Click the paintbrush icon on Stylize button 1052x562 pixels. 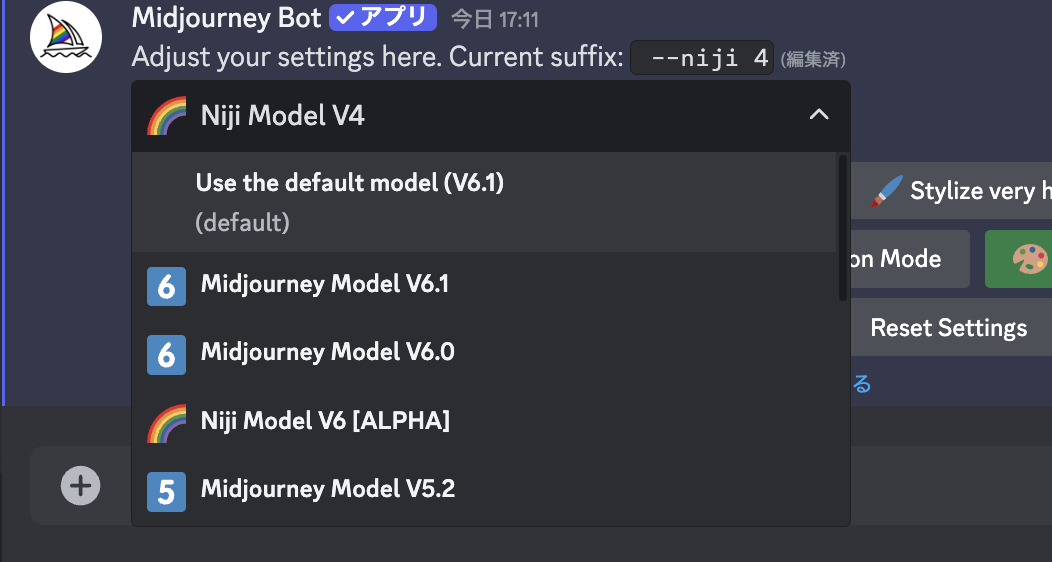pyautogui.click(x=886, y=191)
